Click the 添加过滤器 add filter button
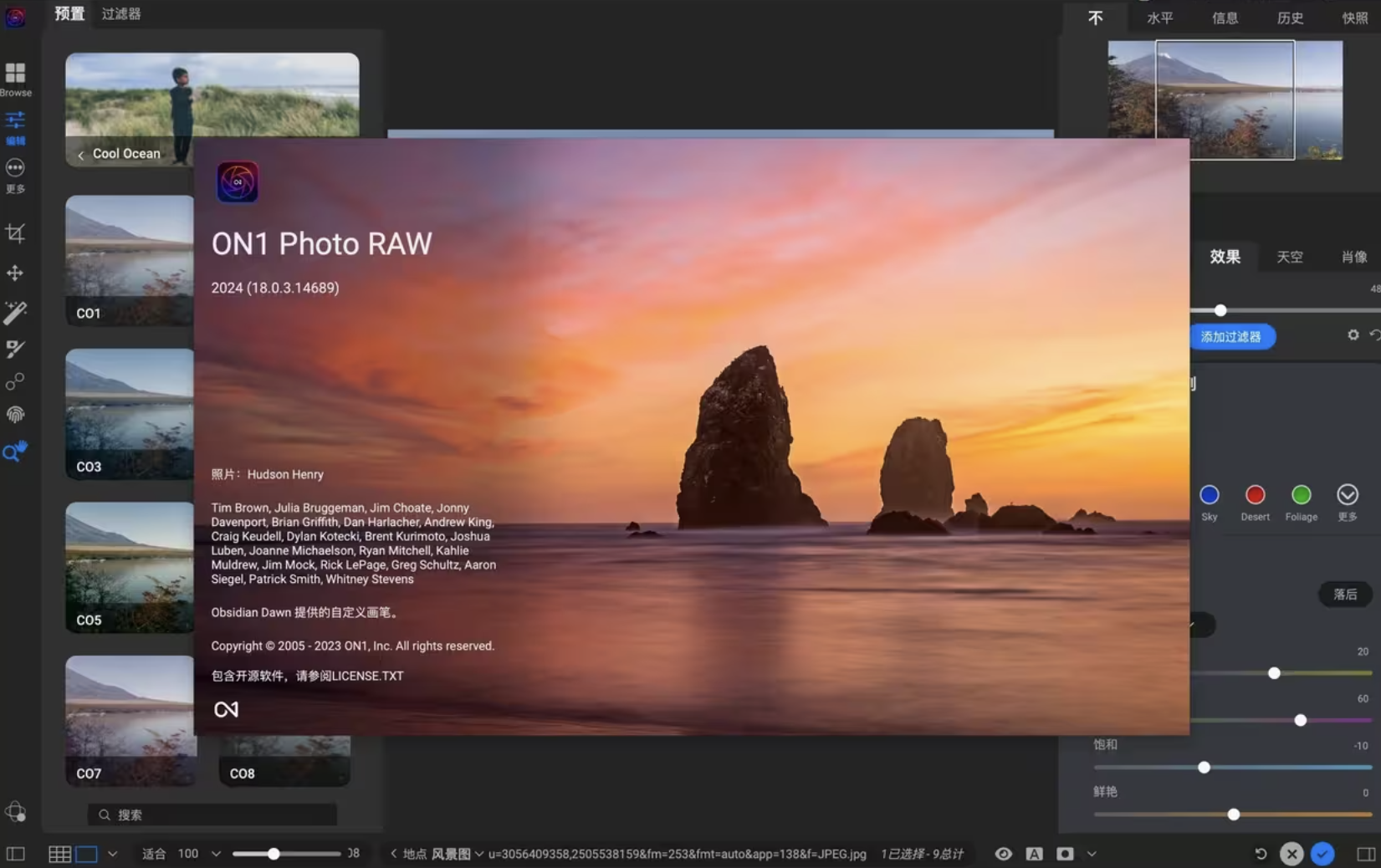 [x=1231, y=336]
